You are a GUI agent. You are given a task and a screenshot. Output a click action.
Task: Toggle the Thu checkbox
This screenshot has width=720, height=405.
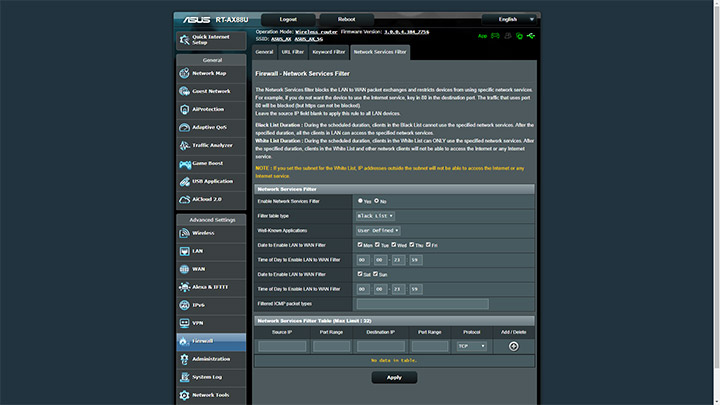click(412, 245)
